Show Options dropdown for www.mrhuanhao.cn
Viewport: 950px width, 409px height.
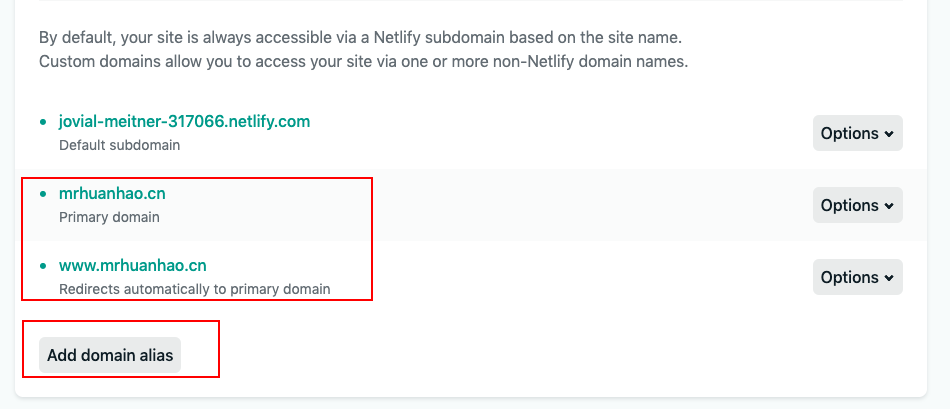(x=857, y=277)
